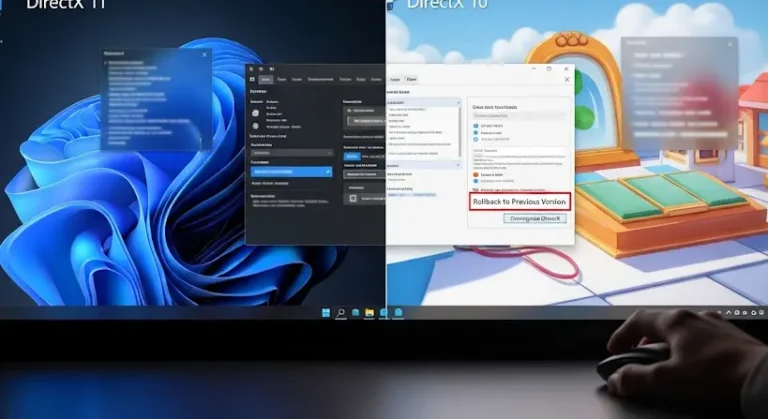The height and width of the screenshot is (419, 768).
Task: Switch to the highlighted tab in the light window
Action: (411, 79)
